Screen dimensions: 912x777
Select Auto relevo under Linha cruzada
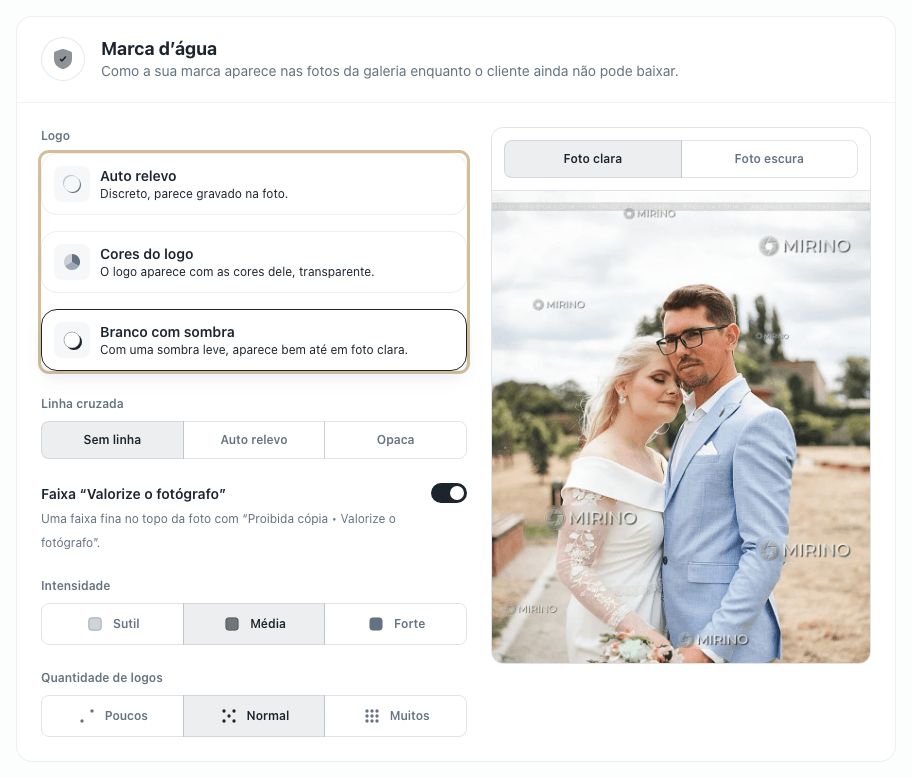pos(254,440)
